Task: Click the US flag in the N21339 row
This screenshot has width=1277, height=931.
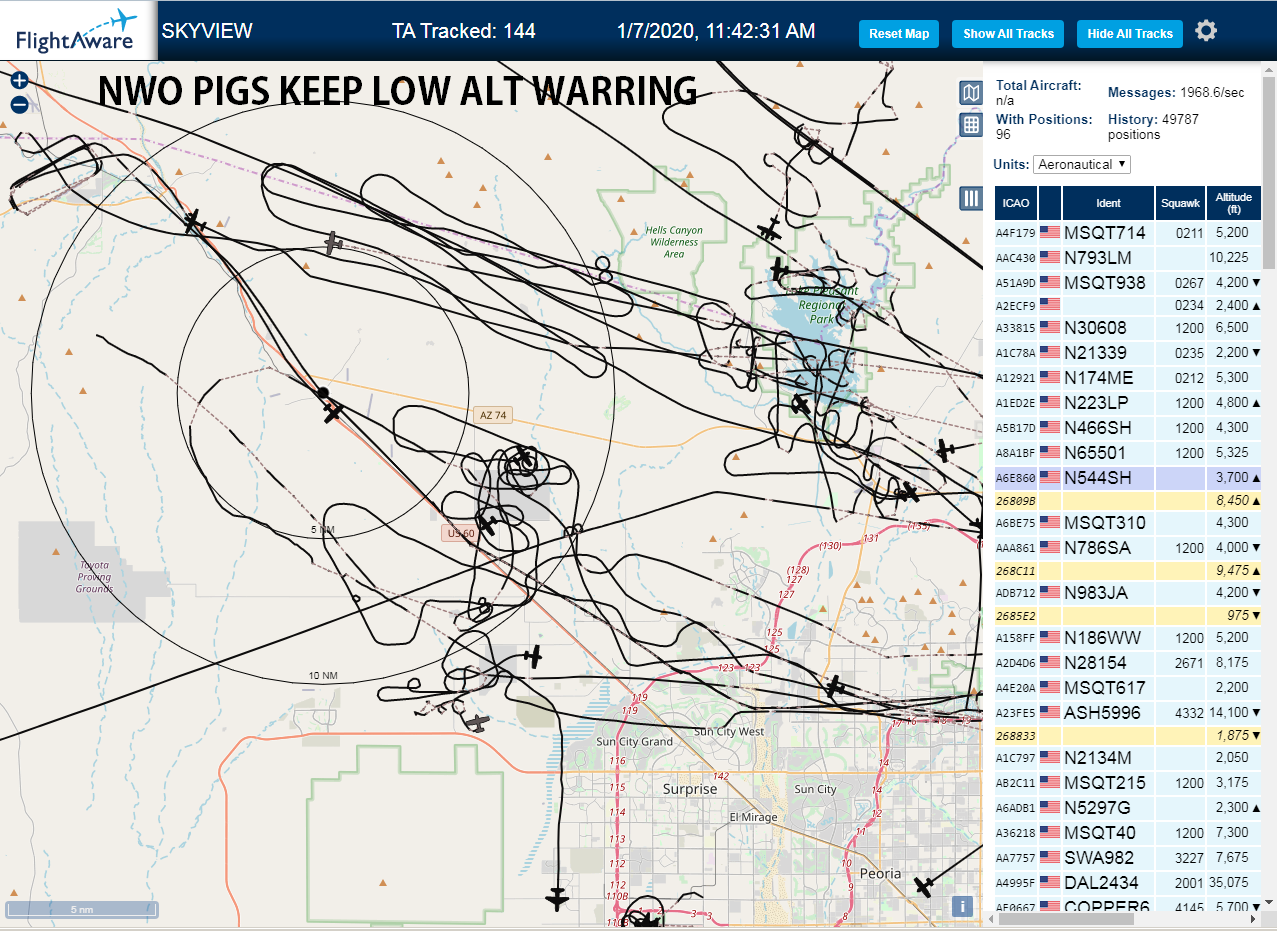Action: (x=1050, y=352)
